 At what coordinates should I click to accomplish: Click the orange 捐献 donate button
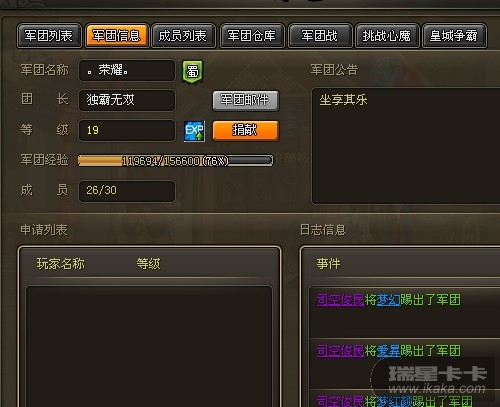click(246, 130)
